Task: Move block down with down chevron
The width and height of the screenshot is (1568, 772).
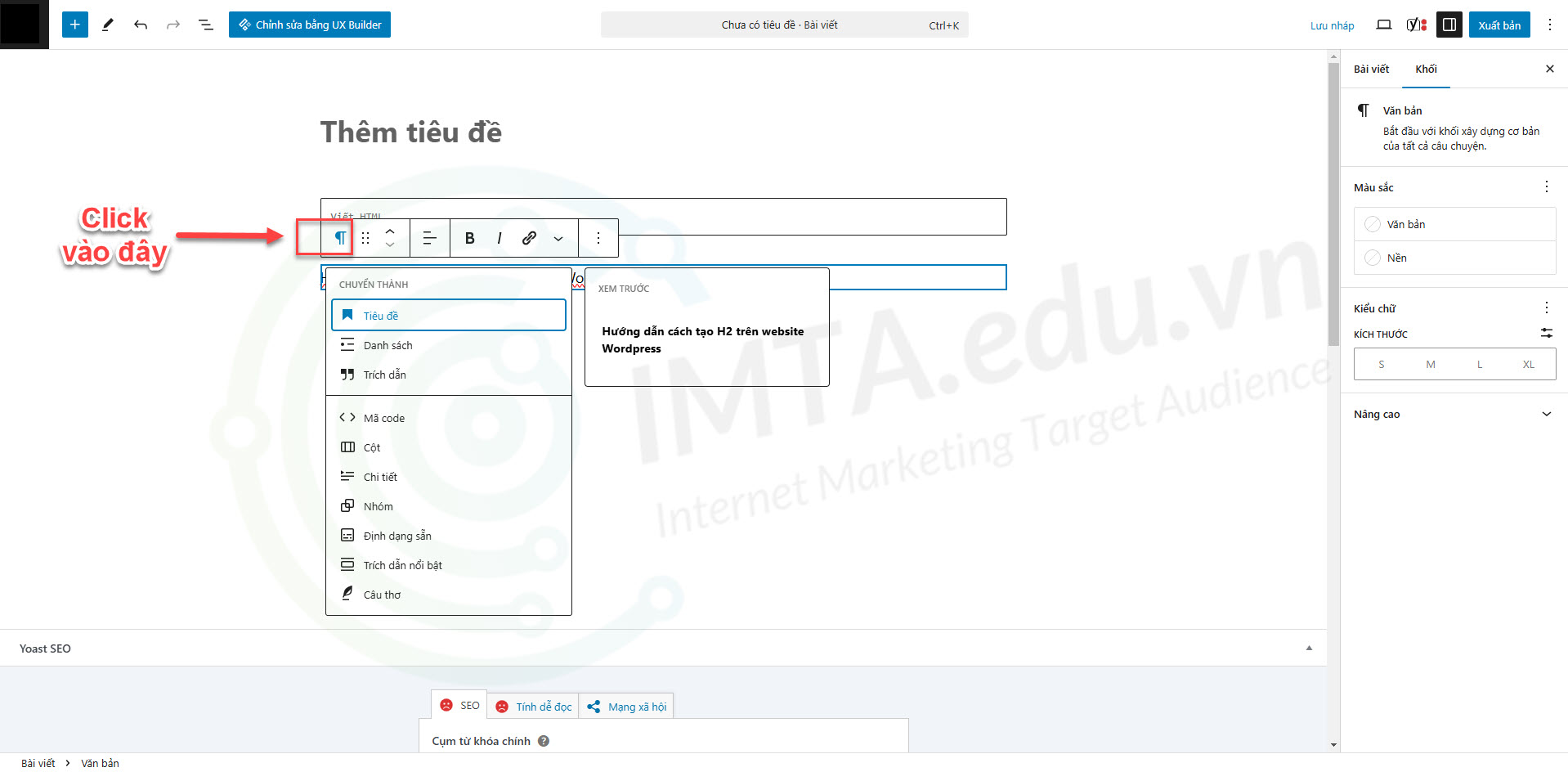Action: (x=390, y=245)
